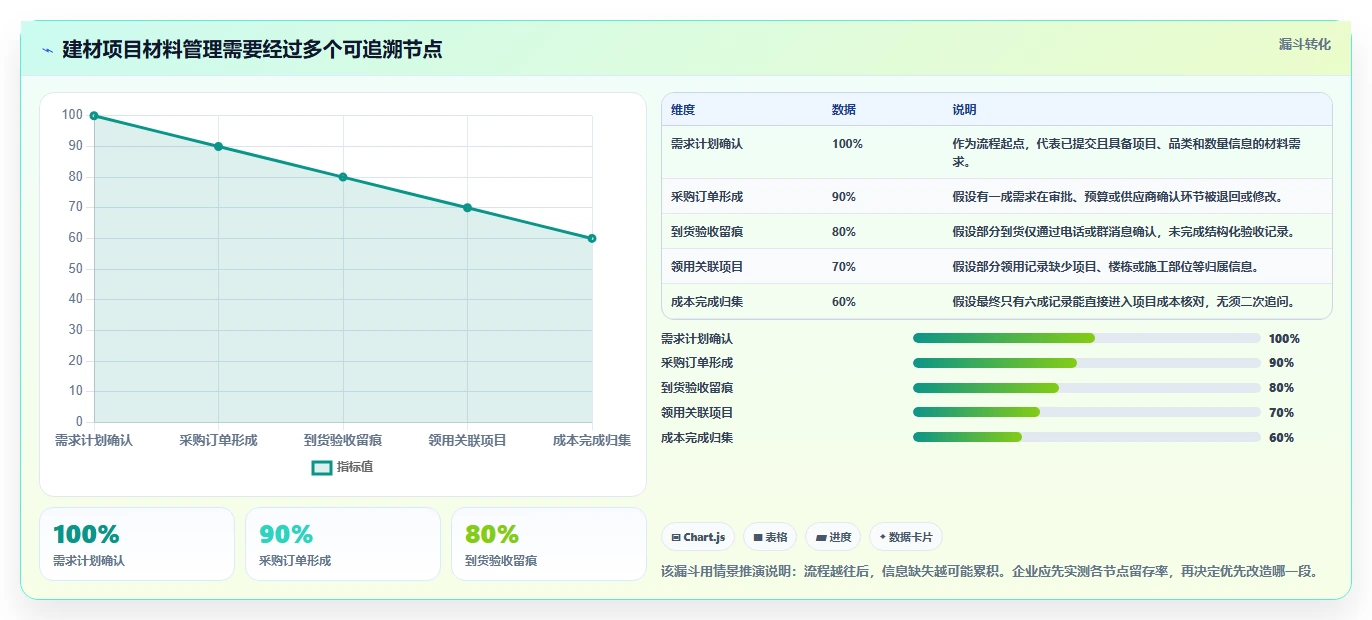The height and width of the screenshot is (620, 1372).
Task: Open the 90% 采购订单形成 stat card
Action: click(x=343, y=544)
